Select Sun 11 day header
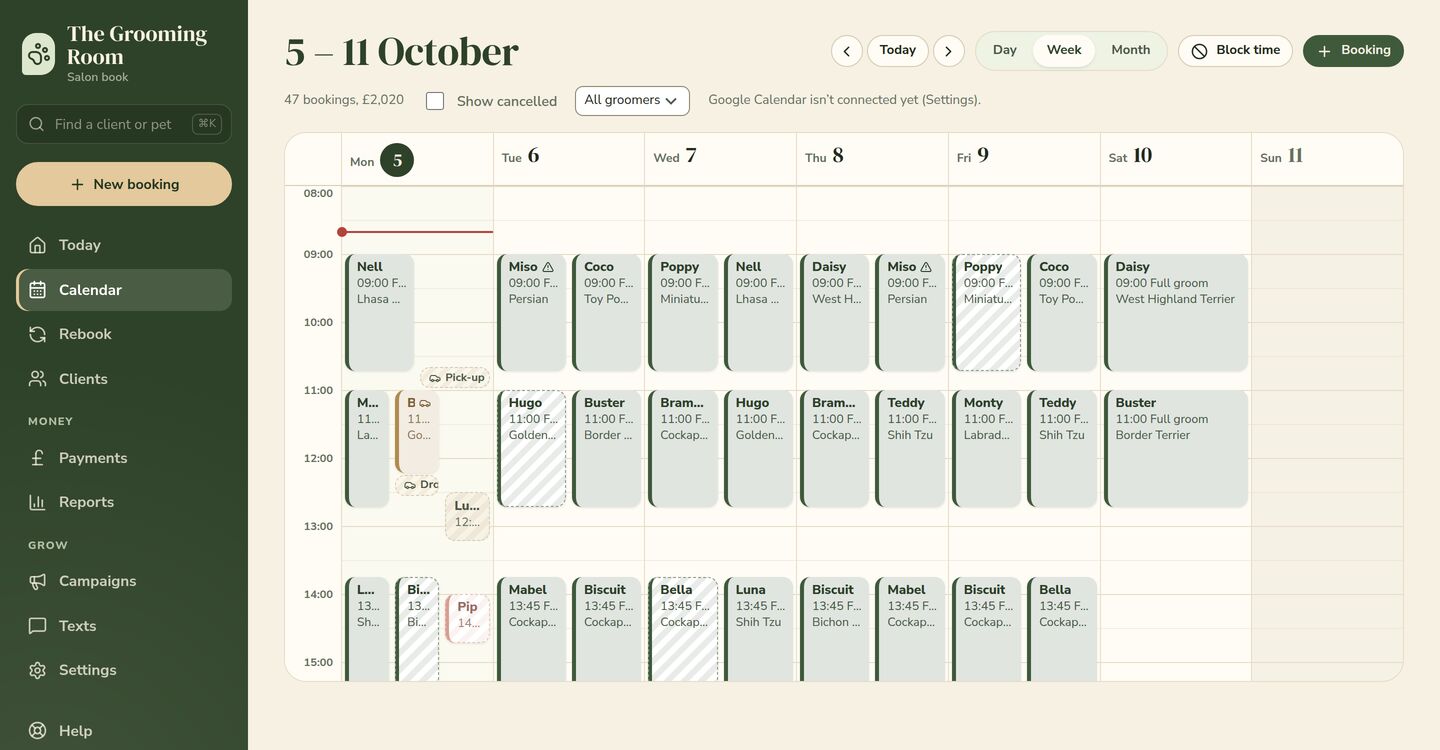 1327,160
